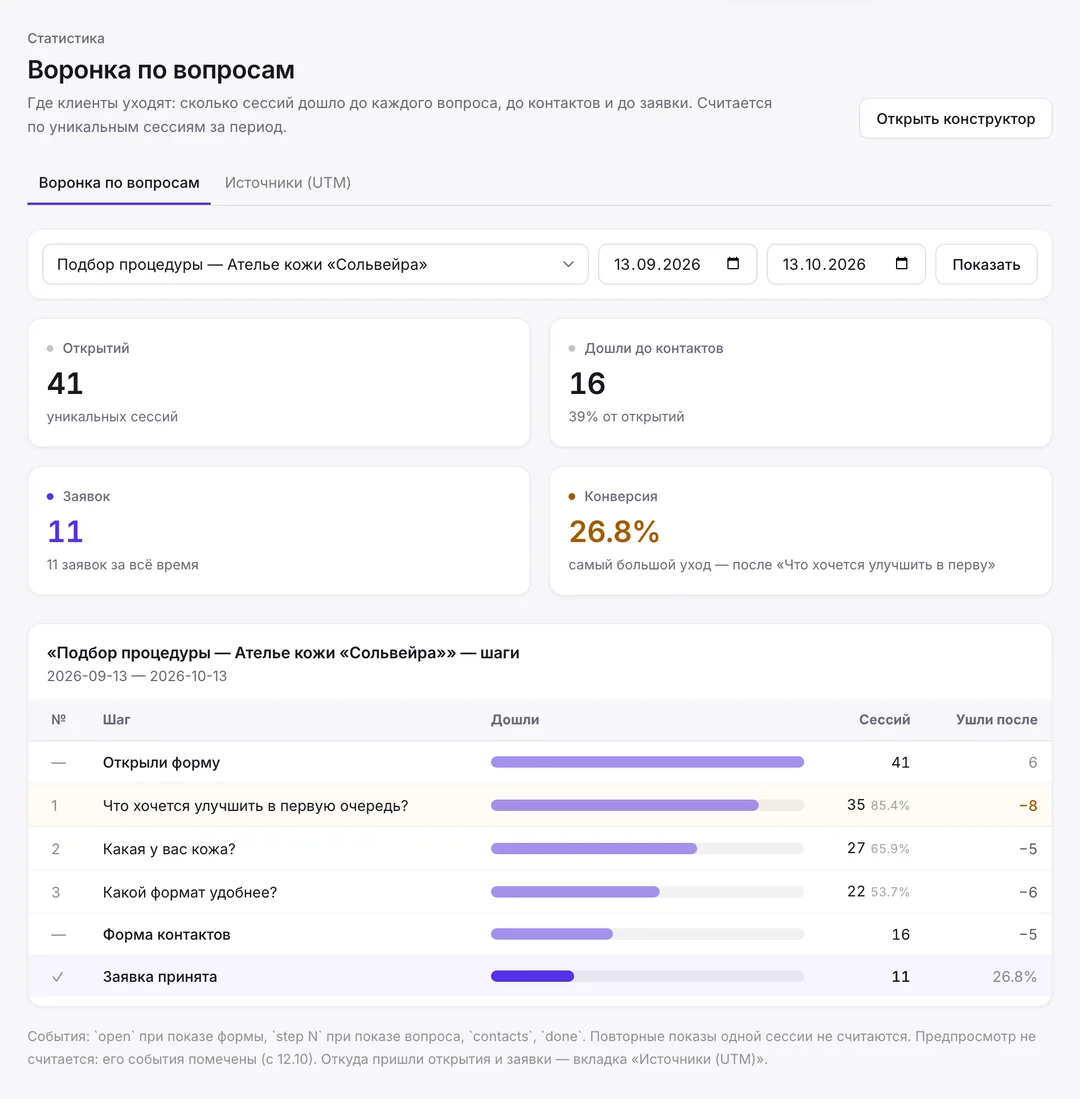Click the «39% от открытий» caption
The height and width of the screenshot is (1099, 1080).
626,416
